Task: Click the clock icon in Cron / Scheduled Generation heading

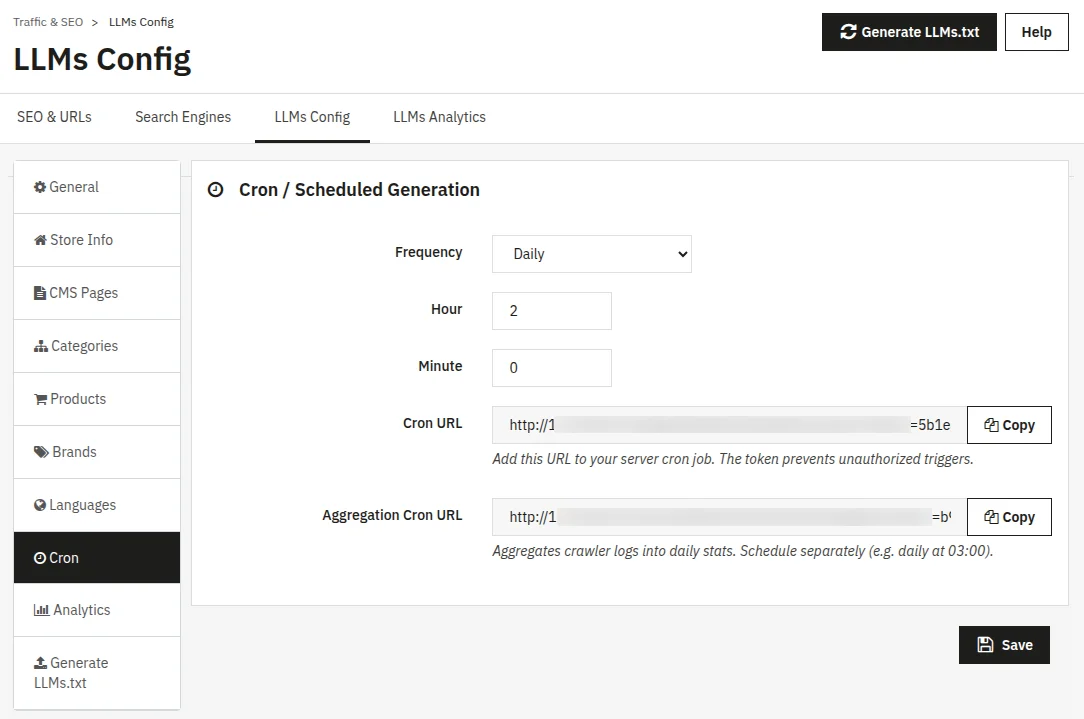Action: pyautogui.click(x=216, y=189)
